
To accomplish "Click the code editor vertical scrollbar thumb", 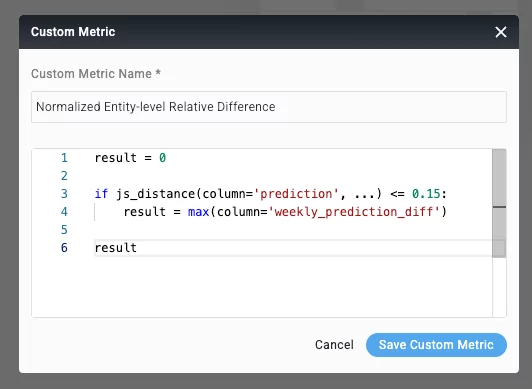I will tap(499, 178).
